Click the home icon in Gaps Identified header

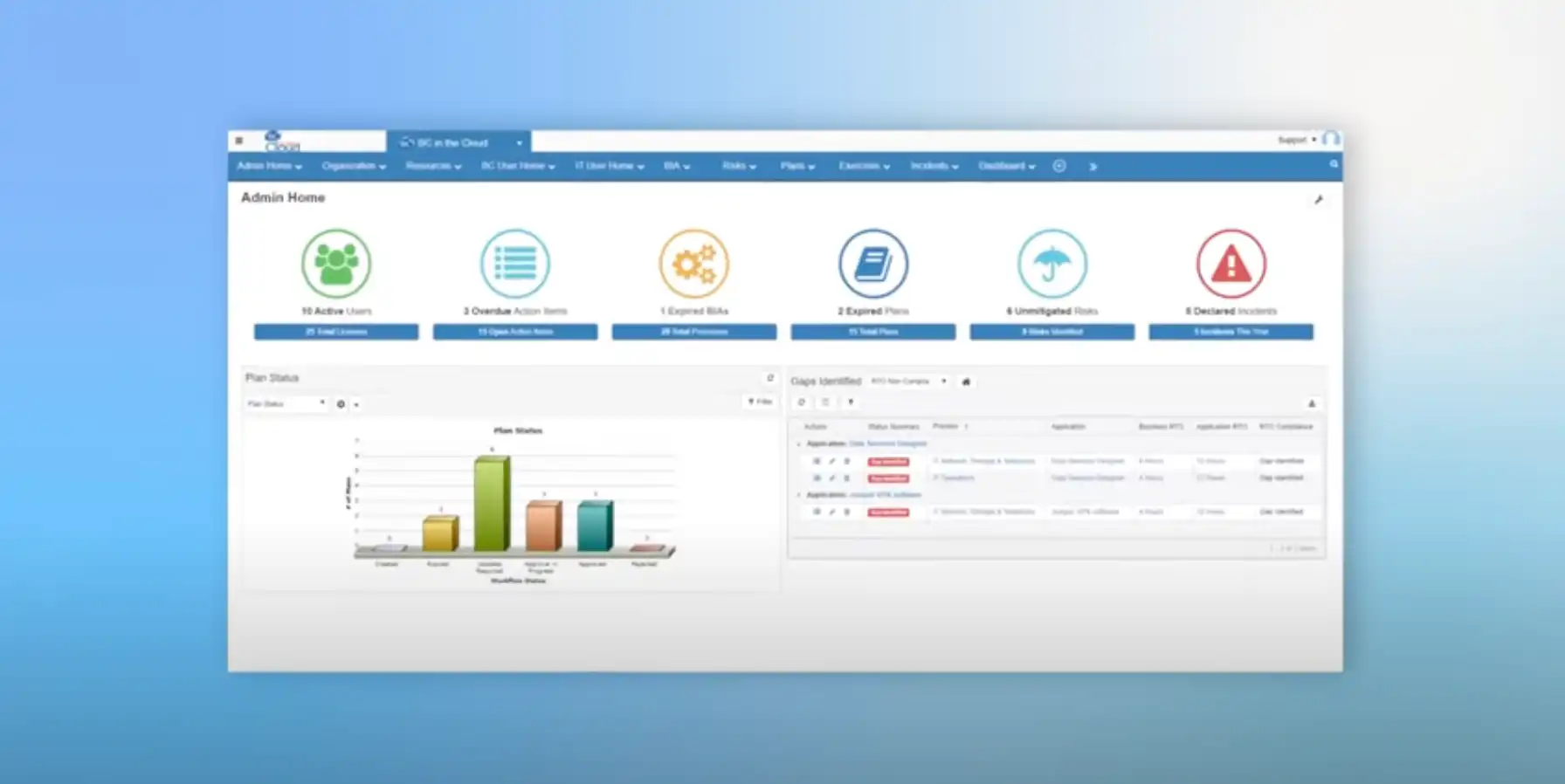966,382
